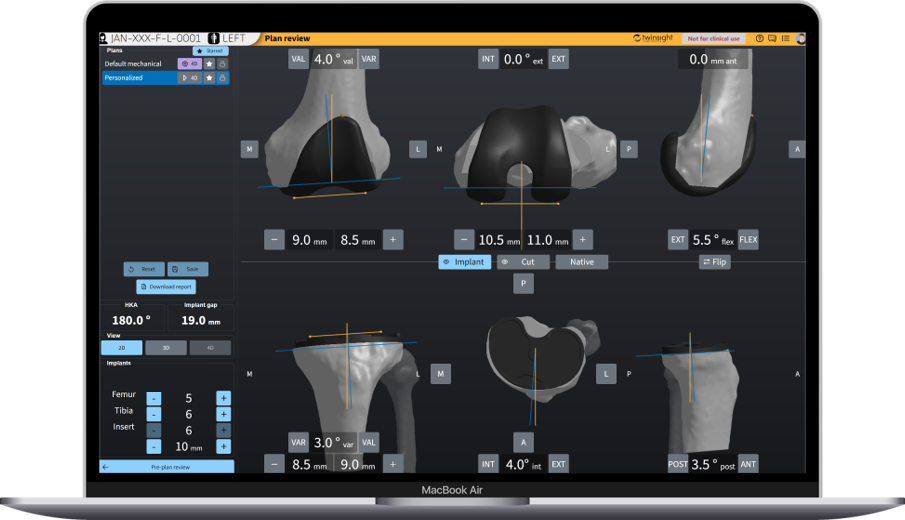The width and height of the screenshot is (905, 520).
Task: Open the comments chat icon
Action: [773, 39]
